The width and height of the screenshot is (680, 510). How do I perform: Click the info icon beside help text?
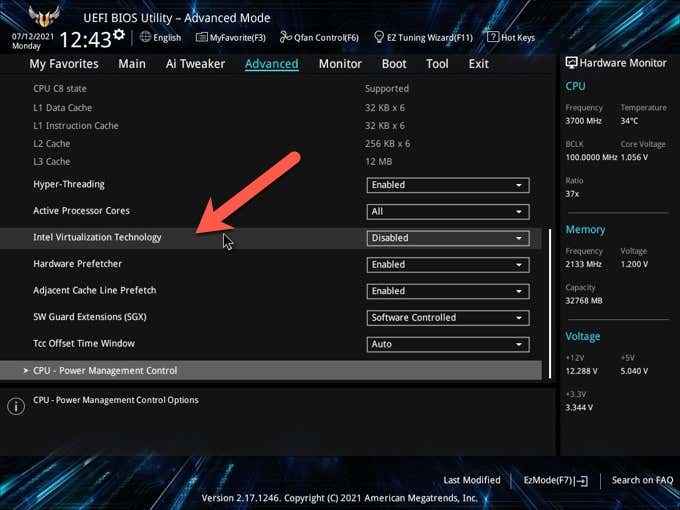pyautogui.click(x=16, y=406)
